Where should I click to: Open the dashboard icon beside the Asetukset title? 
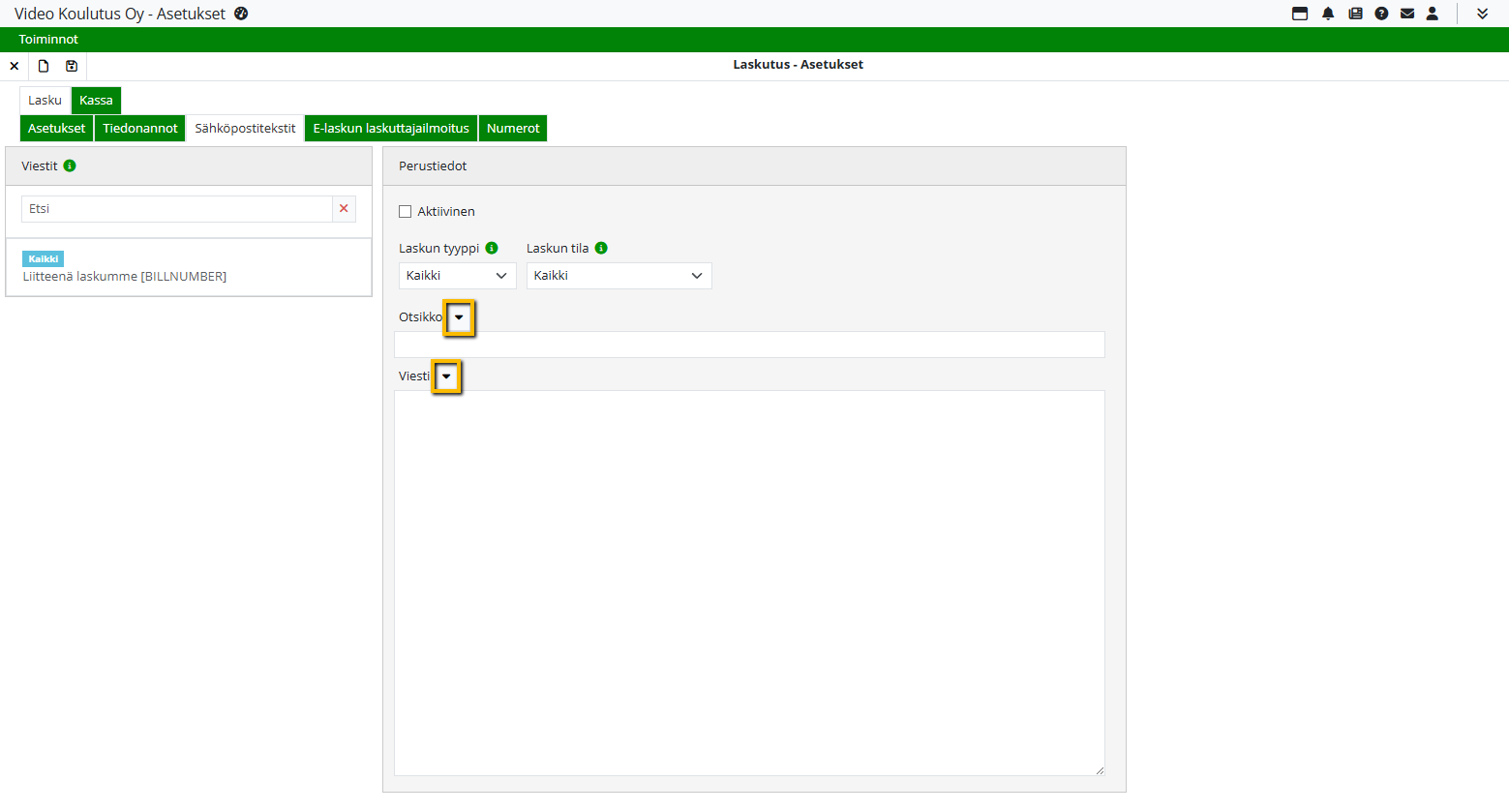click(x=241, y=14)
